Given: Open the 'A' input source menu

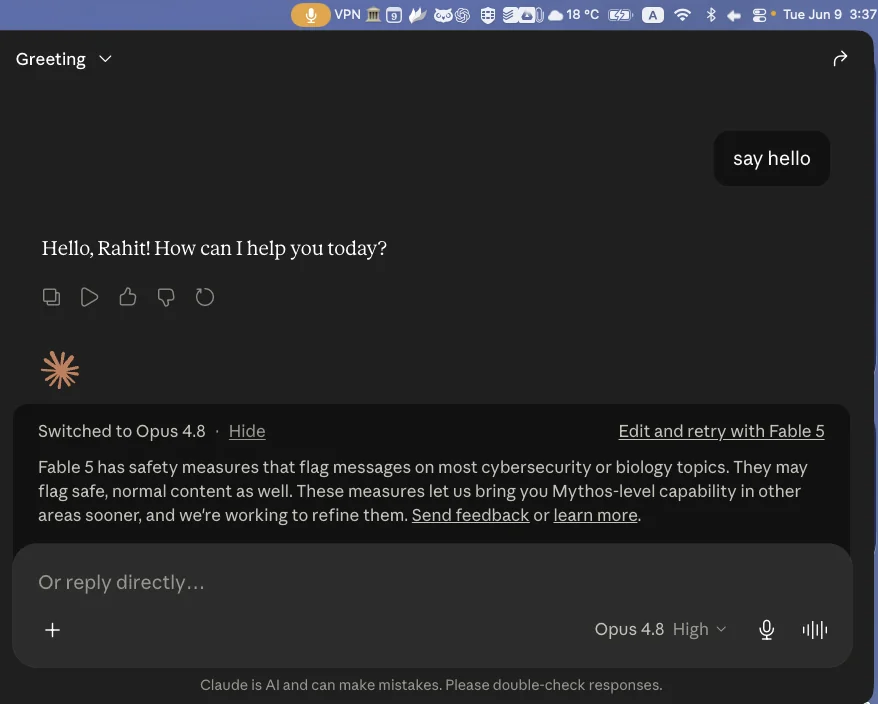Looking at the screenshot, I should pos(652,15).
